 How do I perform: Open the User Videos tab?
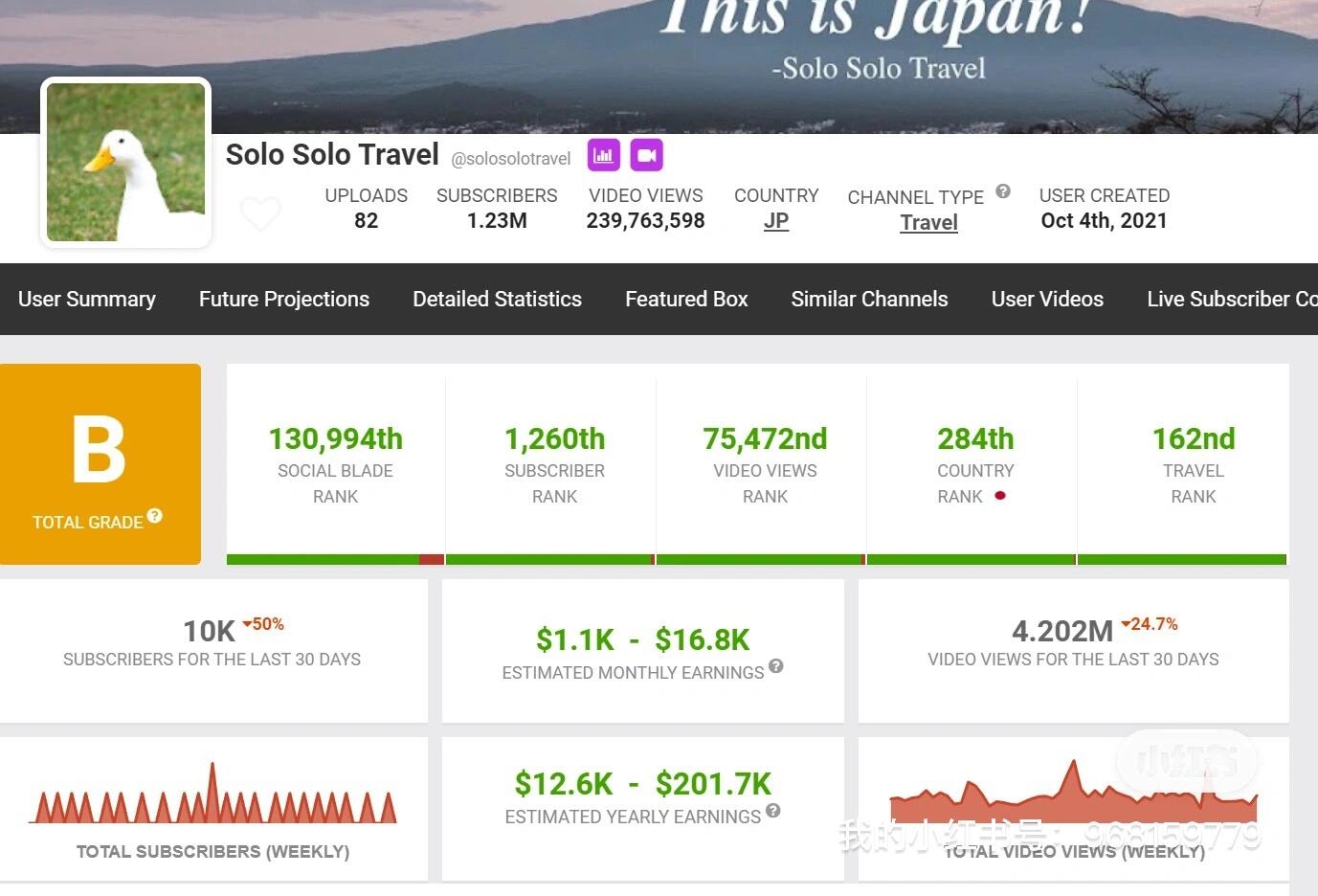(x=1048, y=299)
